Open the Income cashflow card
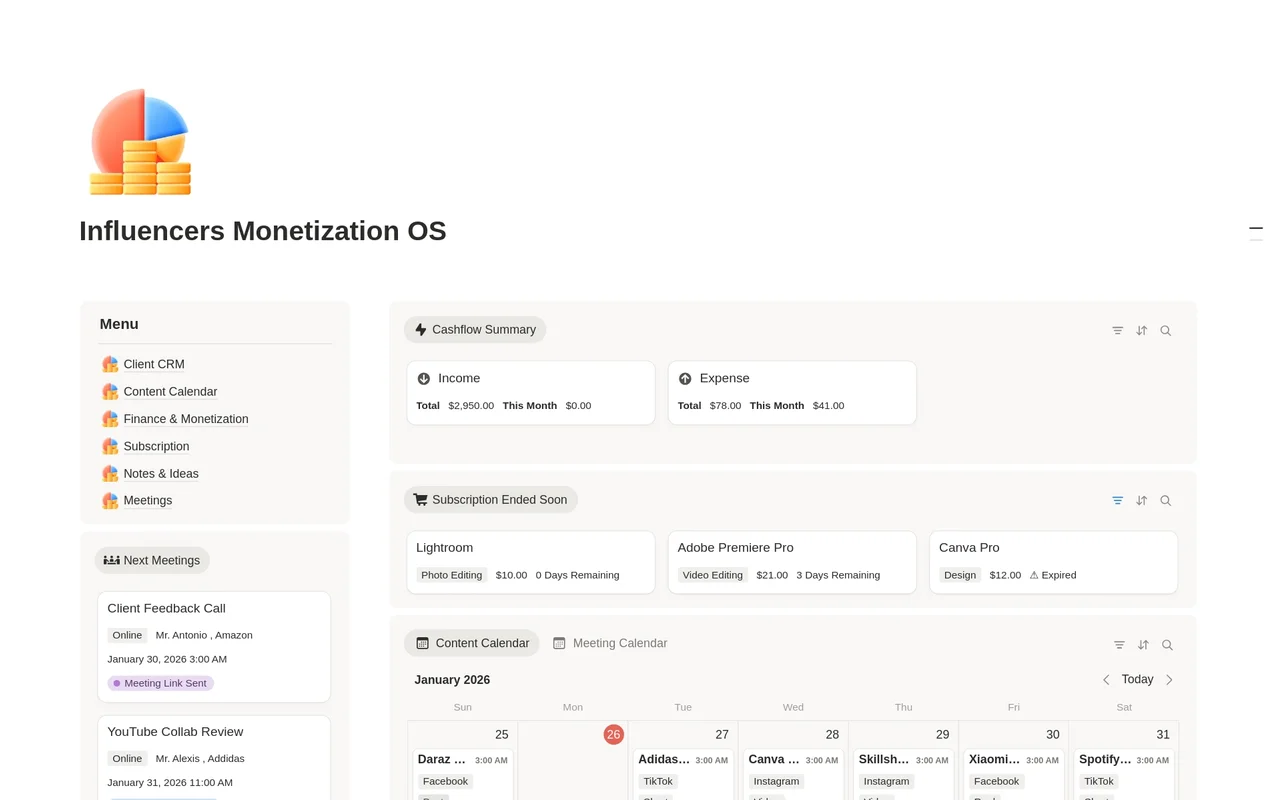The image size is (1280, 800). (x=531, y=393)
